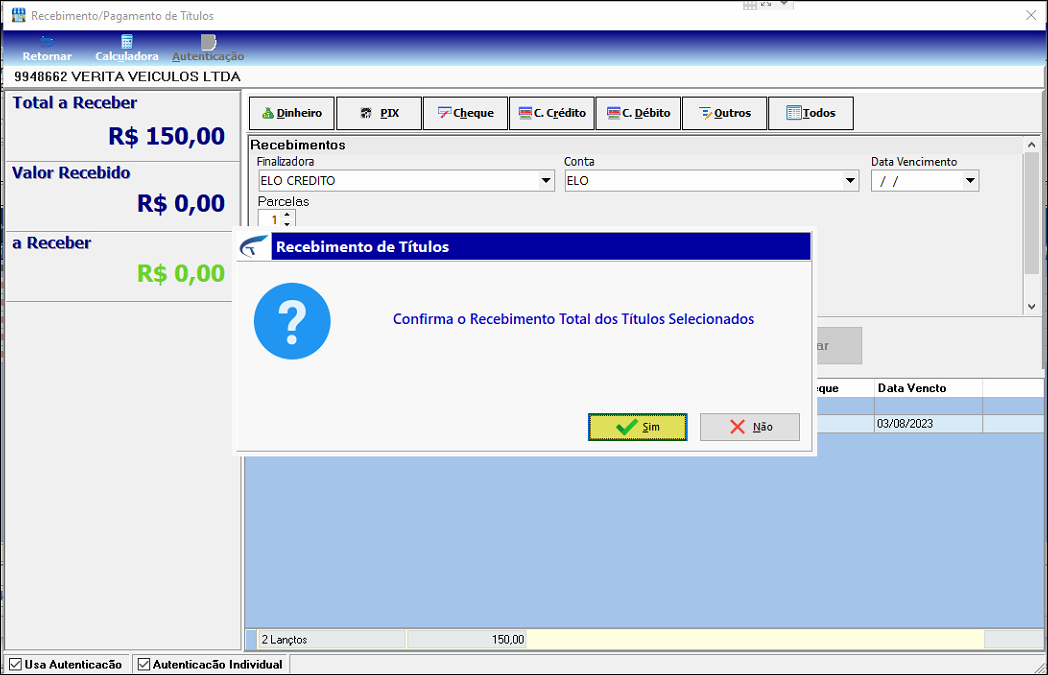The width and height of the screenshot is (1048, 675).
Task: Click the window app icon in title bar
Action: pyautogui.click(x=19, y=15)
